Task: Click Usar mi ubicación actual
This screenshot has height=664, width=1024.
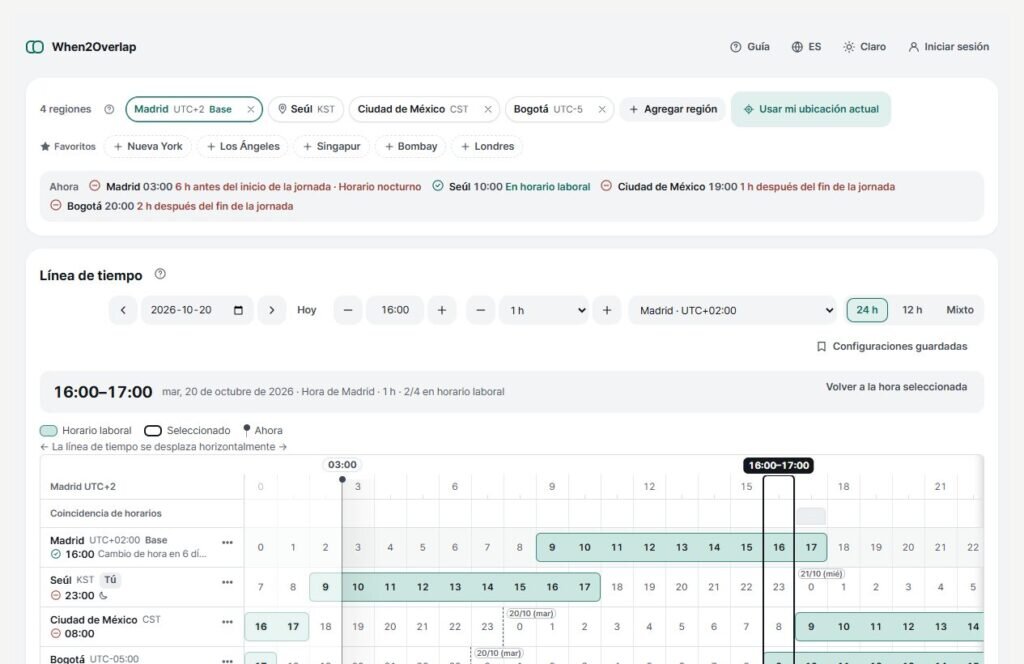Action: (x=811, y=109)
